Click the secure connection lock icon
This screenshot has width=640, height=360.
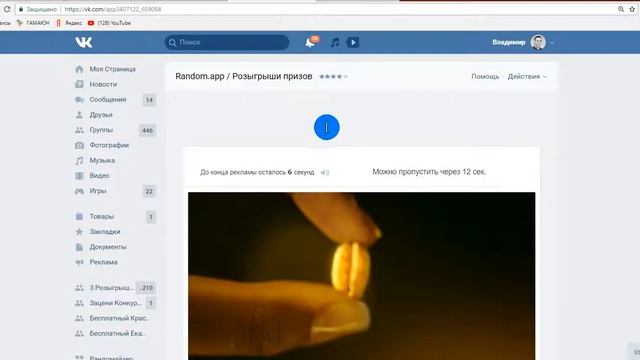tap(21, 9)
